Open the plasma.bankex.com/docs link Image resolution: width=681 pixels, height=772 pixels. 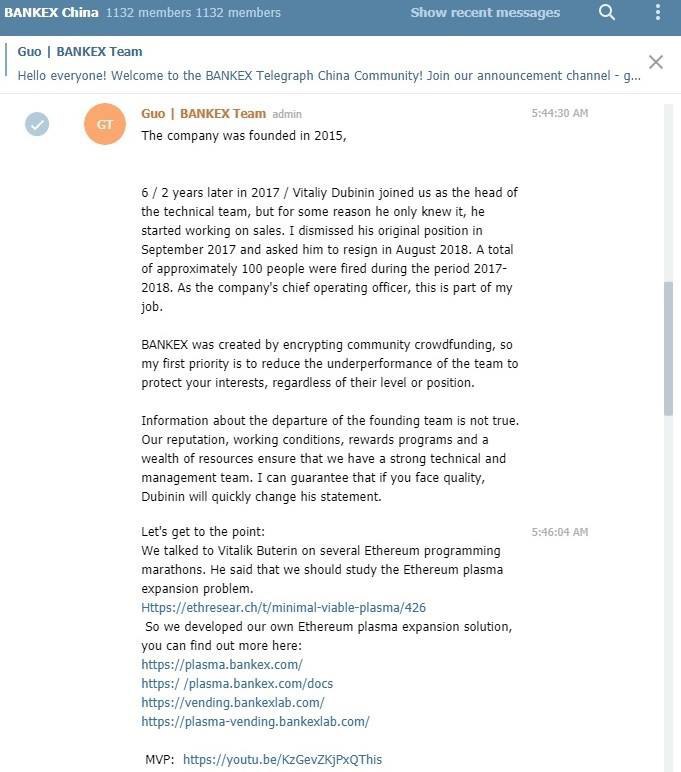click(237, 683)
